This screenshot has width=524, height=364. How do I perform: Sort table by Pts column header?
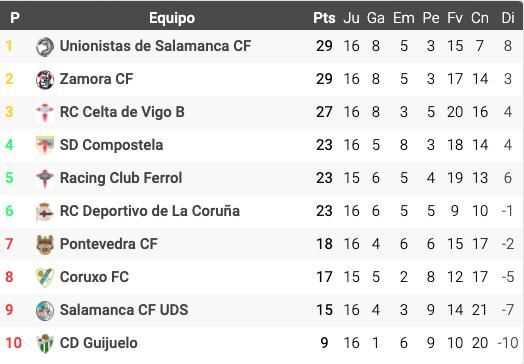coord(324,18)
